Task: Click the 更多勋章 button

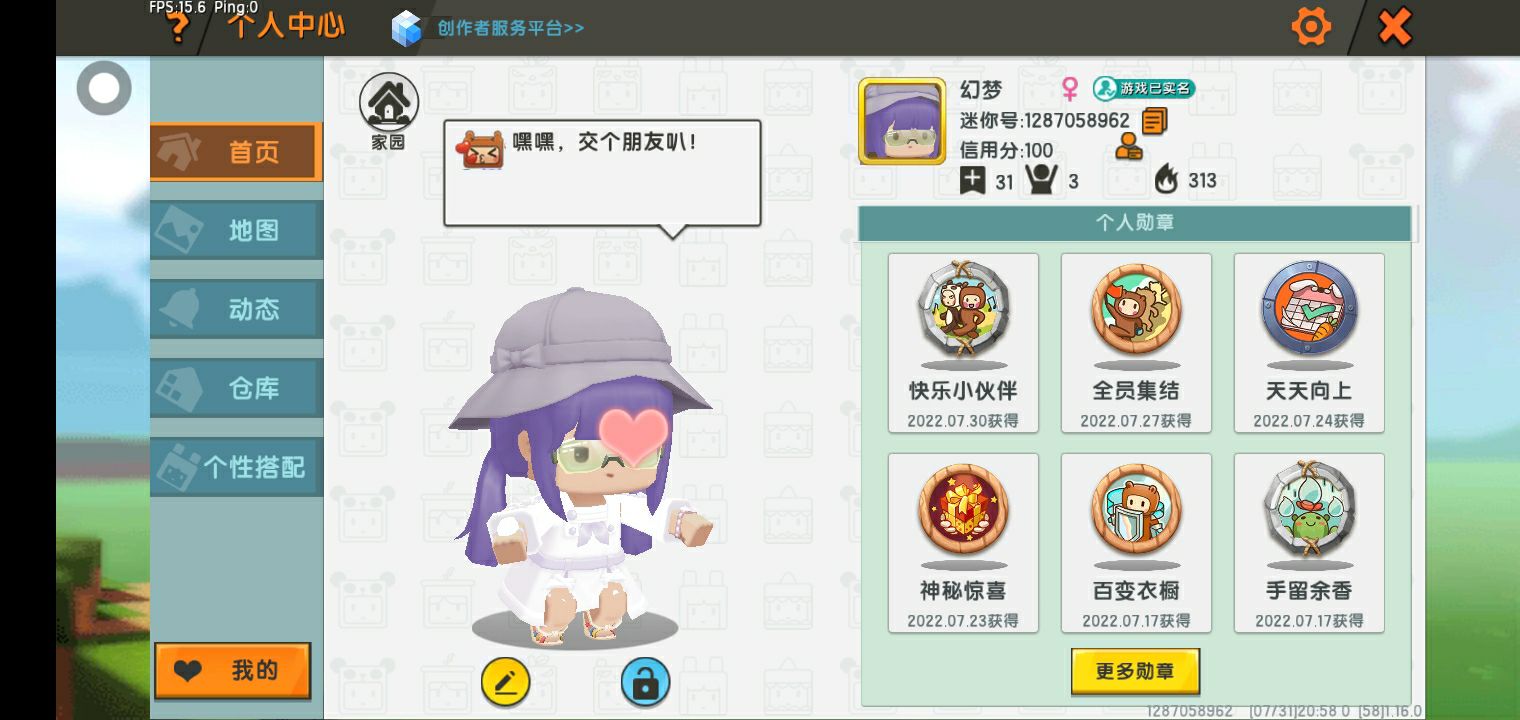Action: coord(1135,671)
